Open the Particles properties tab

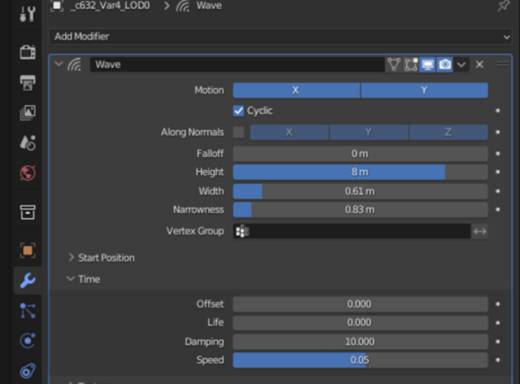(x=28, y=311)
